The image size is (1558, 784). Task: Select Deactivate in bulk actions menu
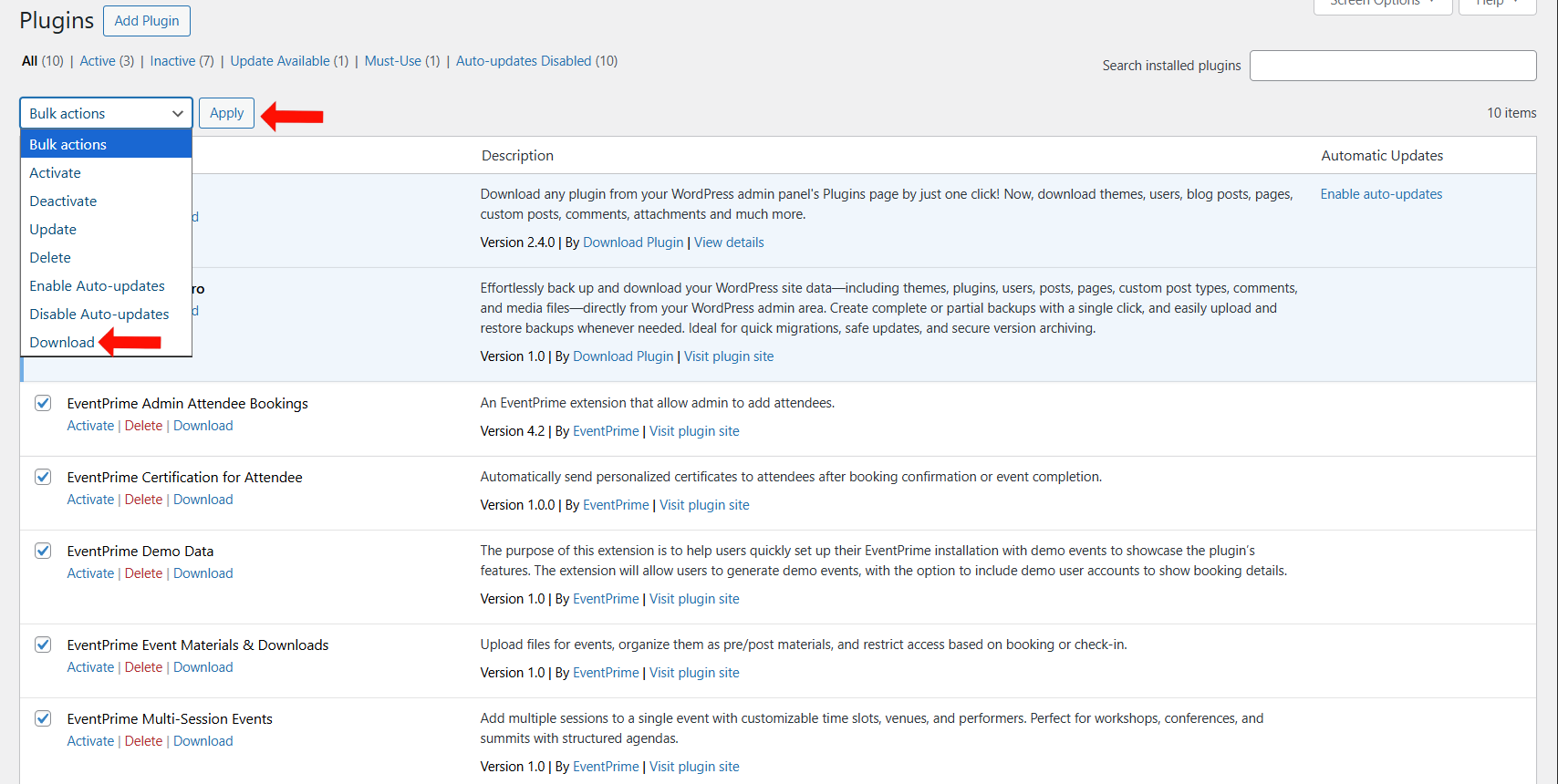coord(63,201)
